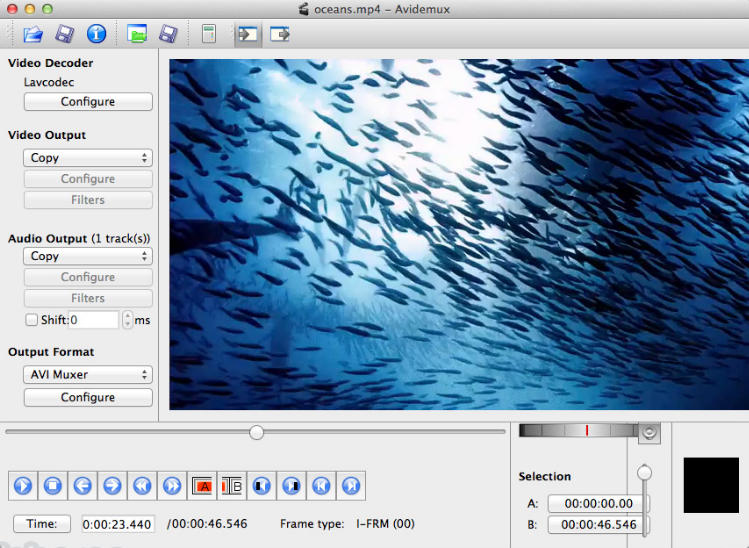Open the AVI Muxer format dropdown
This screenshot has height=548, width=749.
[x=88, y=375]
